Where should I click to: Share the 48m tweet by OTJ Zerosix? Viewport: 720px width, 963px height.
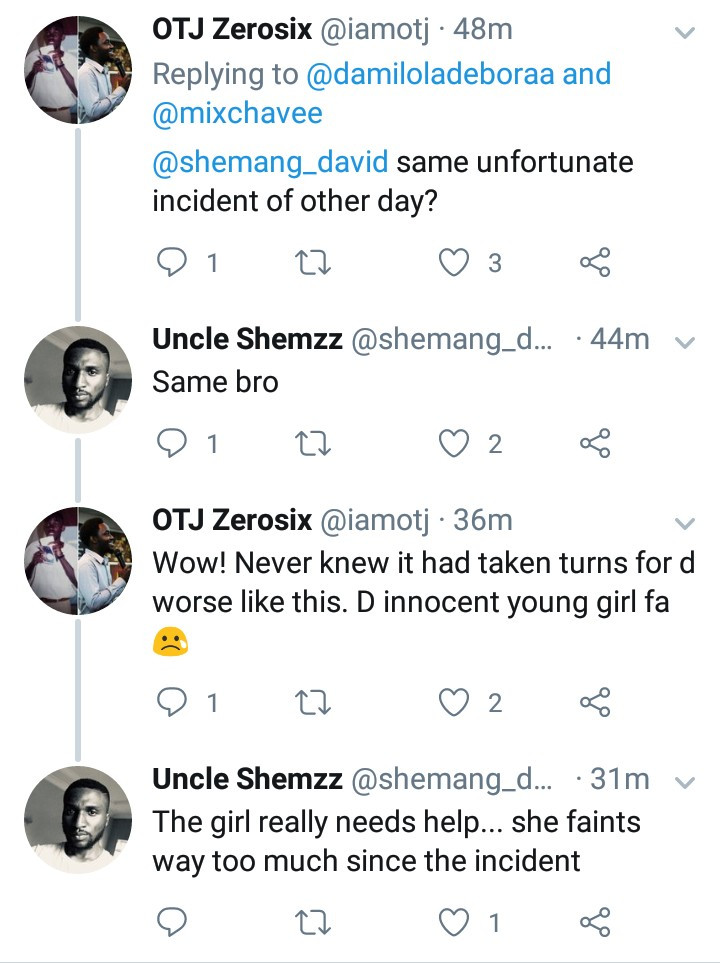[x=595, y=263]
